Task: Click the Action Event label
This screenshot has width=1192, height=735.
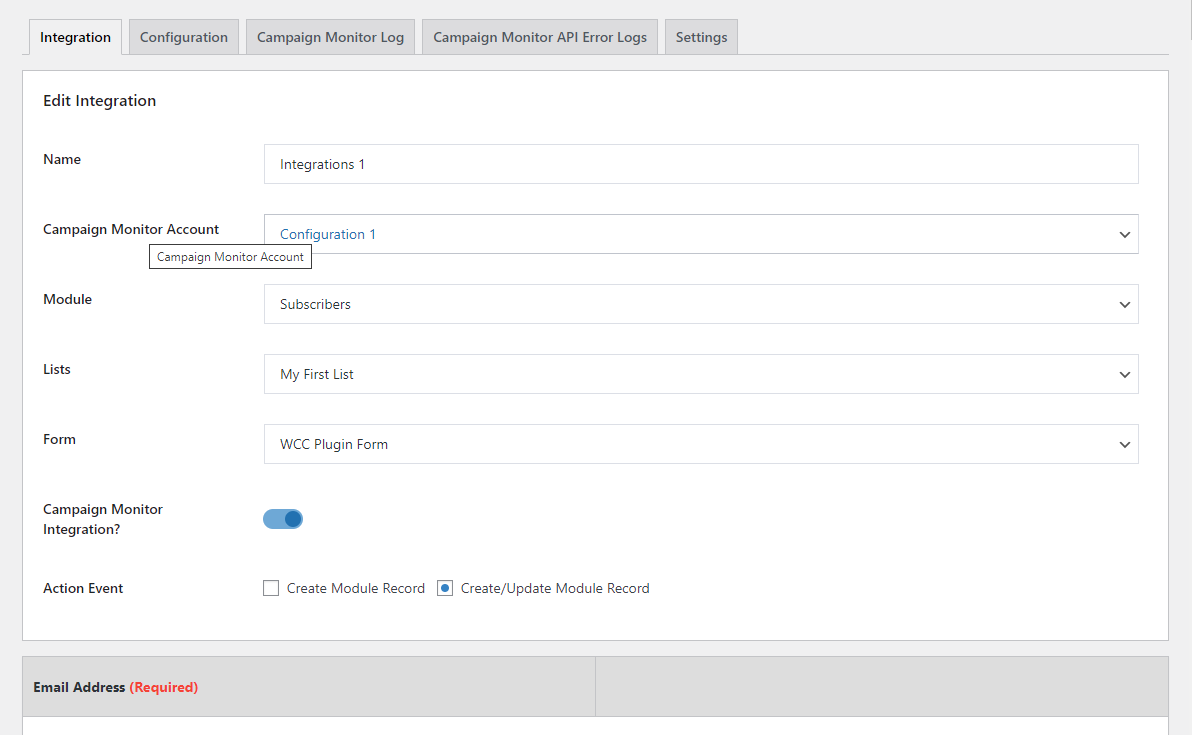Action: (83, 588)
